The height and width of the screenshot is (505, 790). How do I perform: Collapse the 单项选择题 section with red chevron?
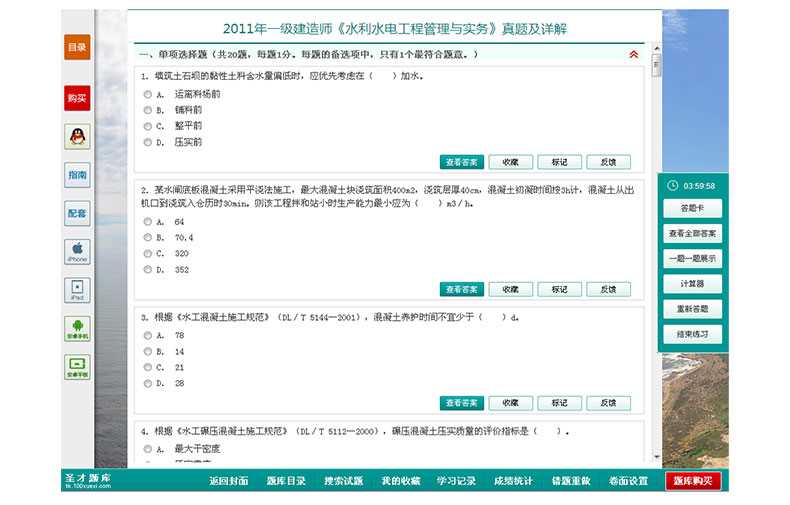[633, 54]
